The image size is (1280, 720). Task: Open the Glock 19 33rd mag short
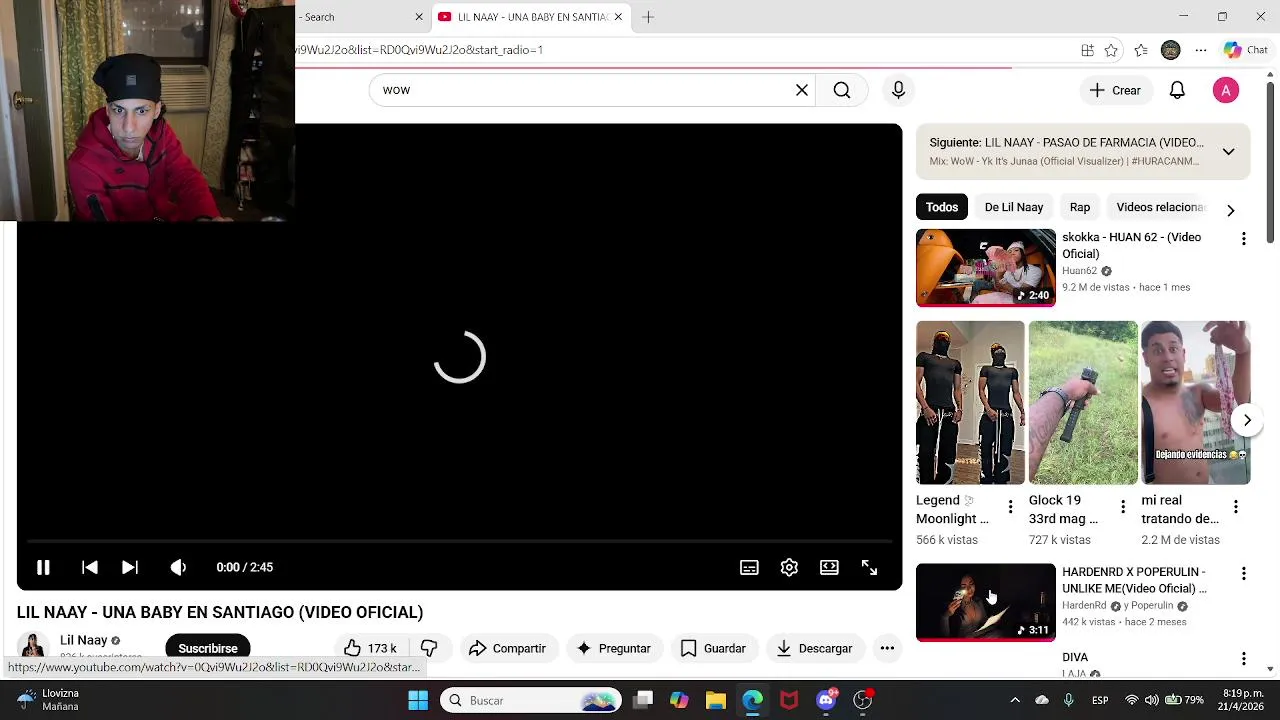pyautogui.click(x=1083, y=403)
